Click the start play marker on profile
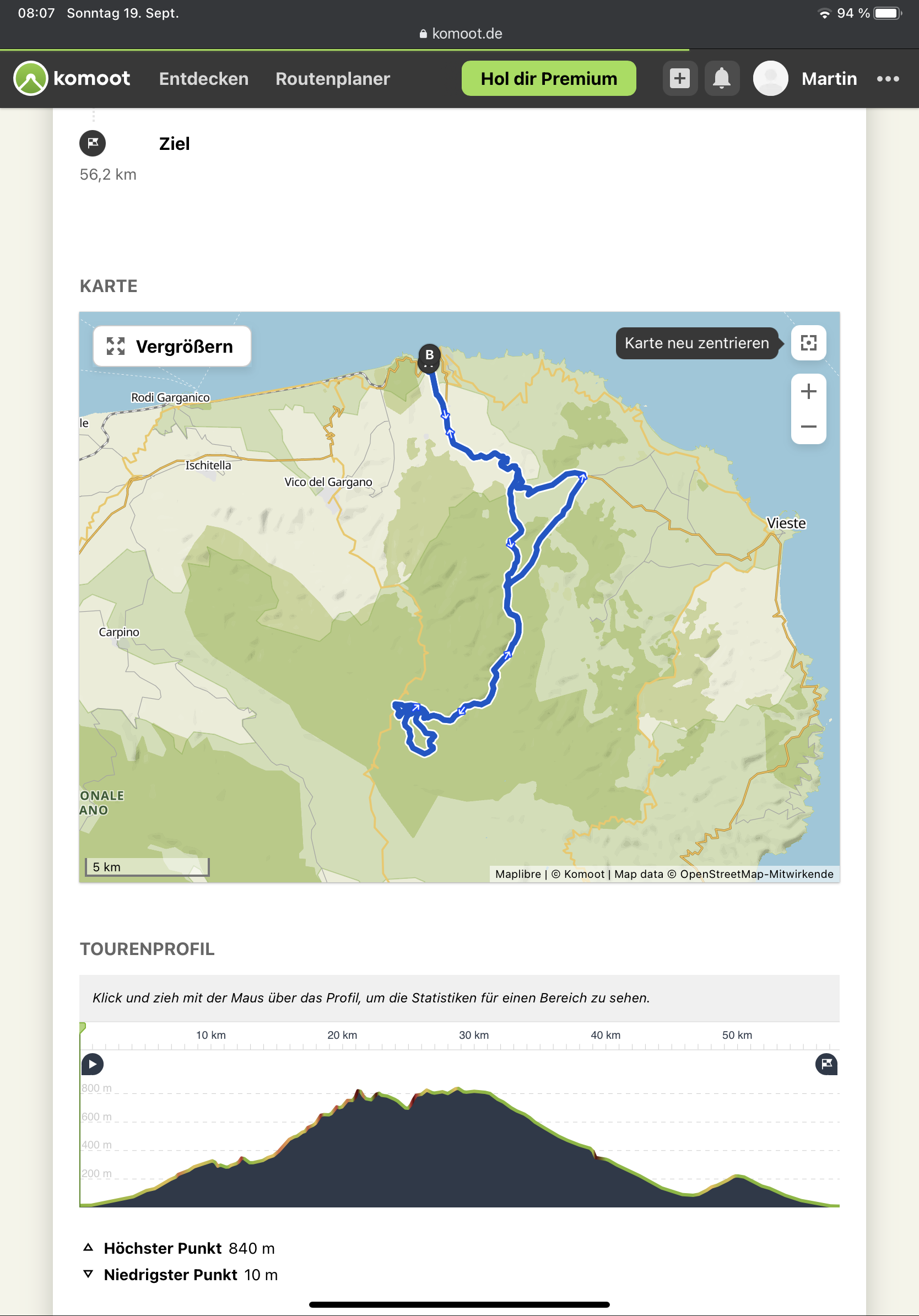 click(x=92, y=1064)
